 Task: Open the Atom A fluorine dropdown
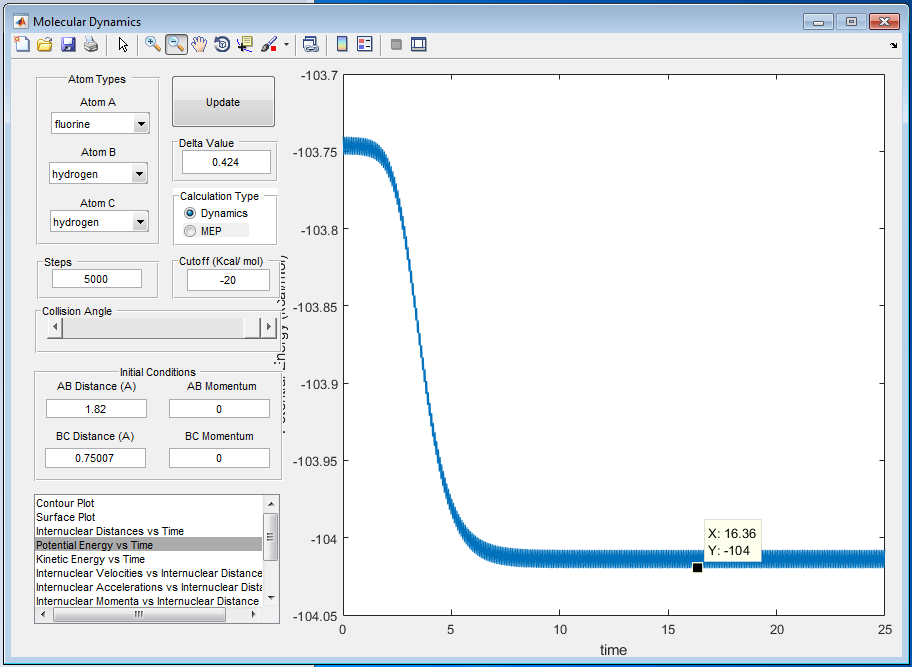click(x=99, y=123)
